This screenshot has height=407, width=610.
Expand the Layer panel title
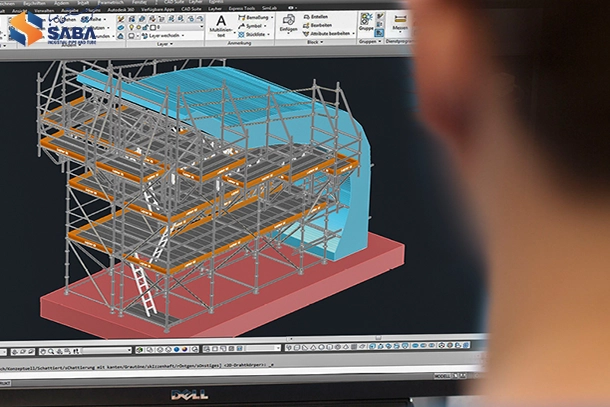tap(165, 44)
